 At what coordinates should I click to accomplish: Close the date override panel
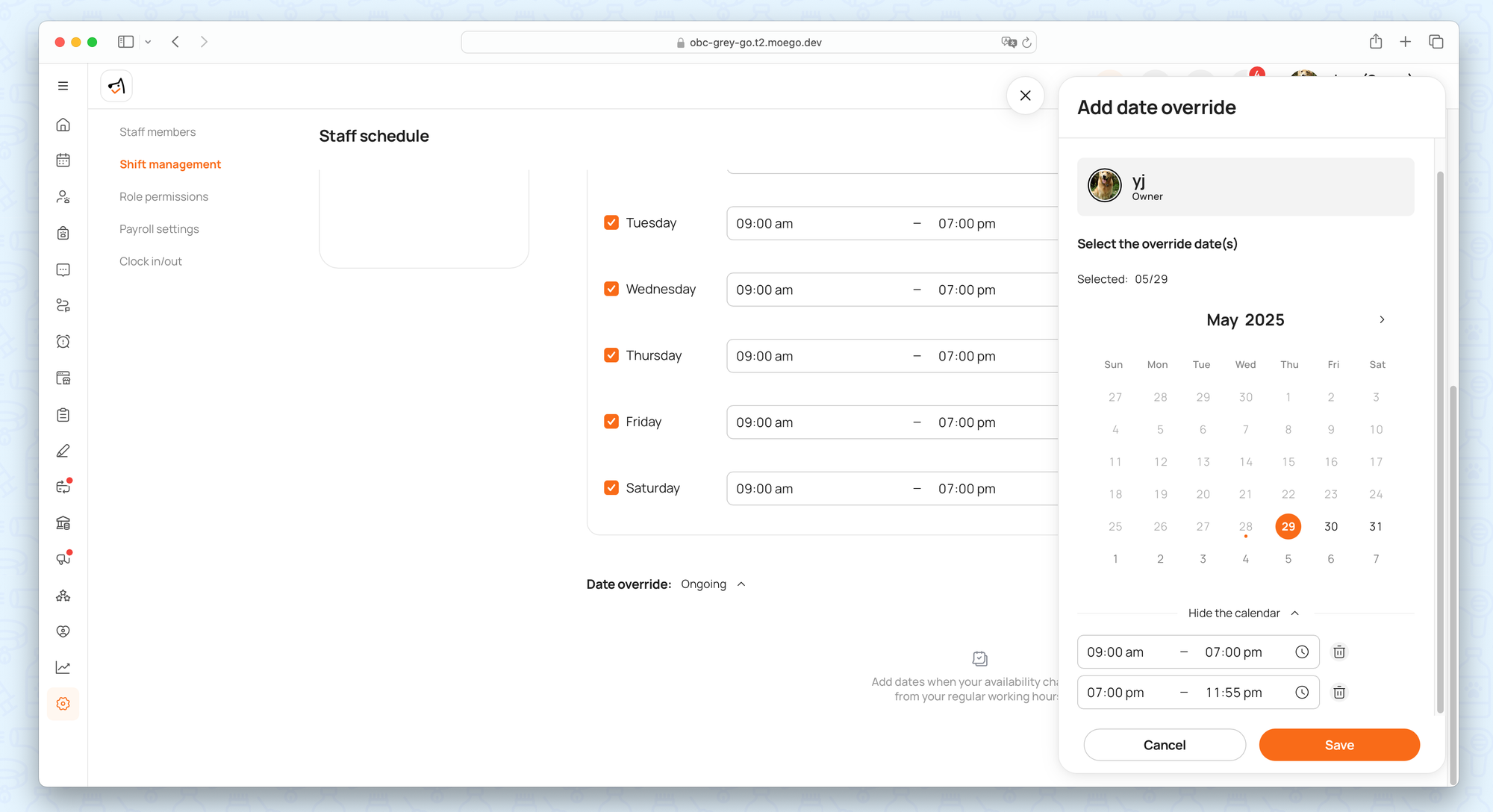1025,96
